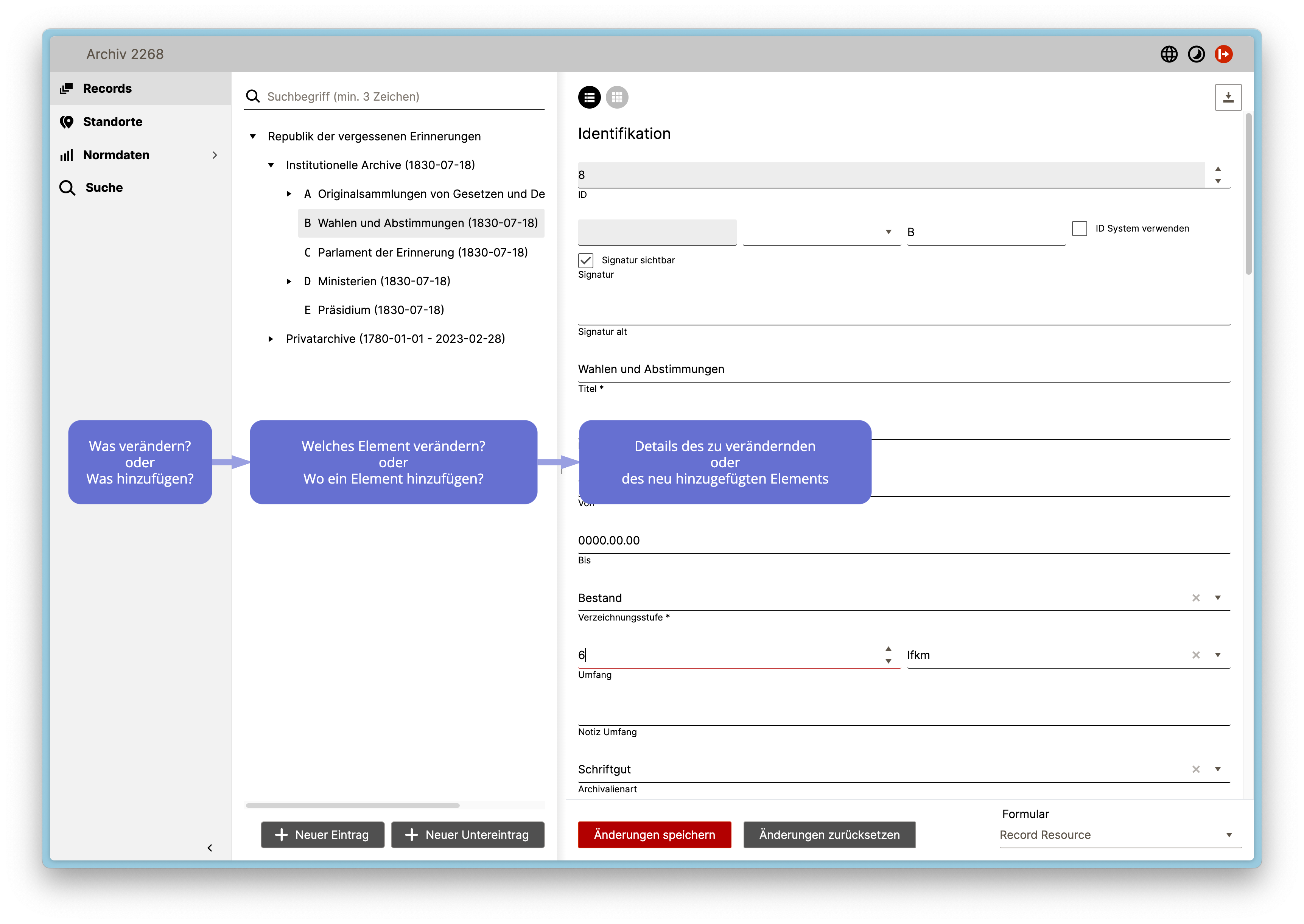Expand the Ministerien tree entry
This screenshot has width=1304, height=924.
[x=289, y=281]
